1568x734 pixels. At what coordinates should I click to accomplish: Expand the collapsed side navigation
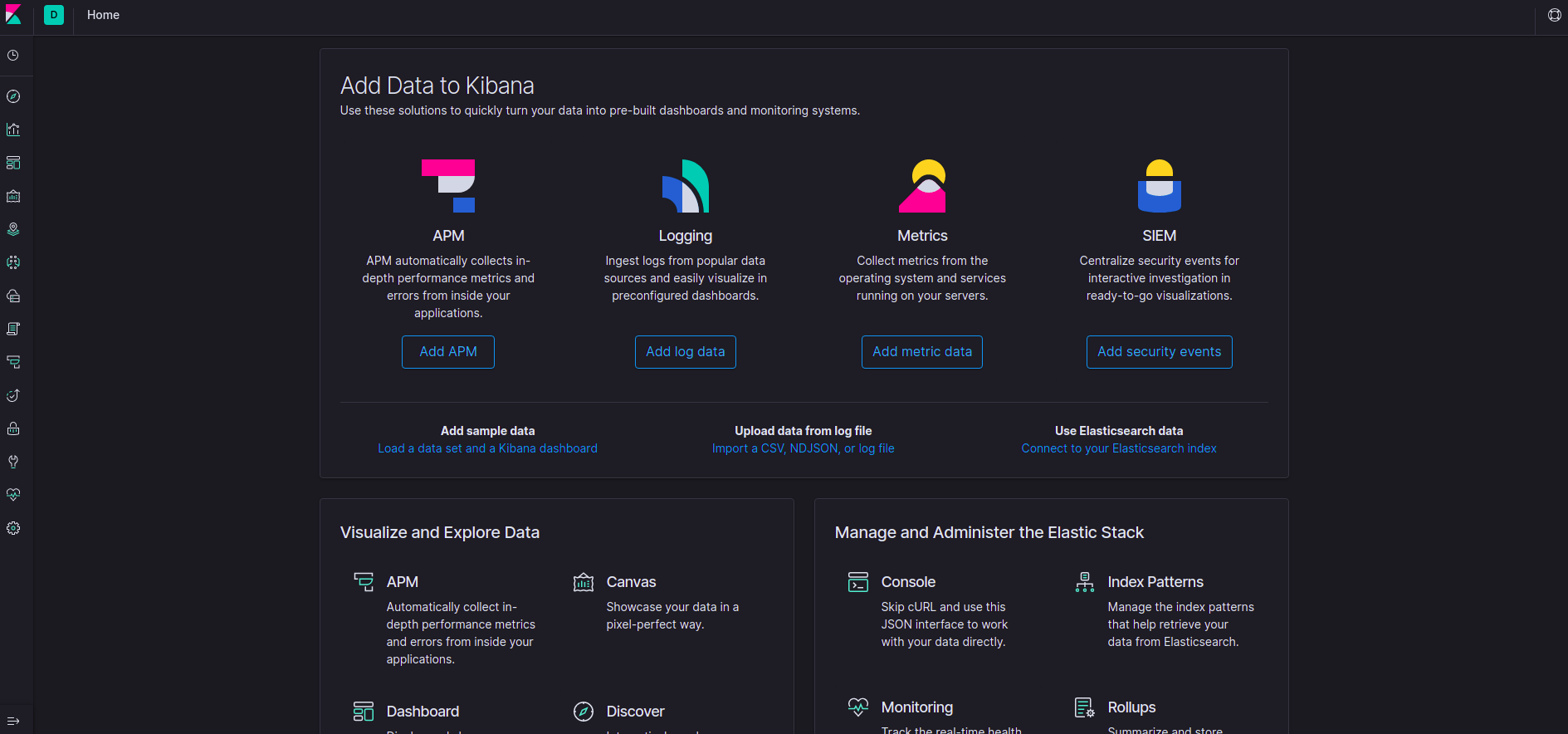click(13, 721)
